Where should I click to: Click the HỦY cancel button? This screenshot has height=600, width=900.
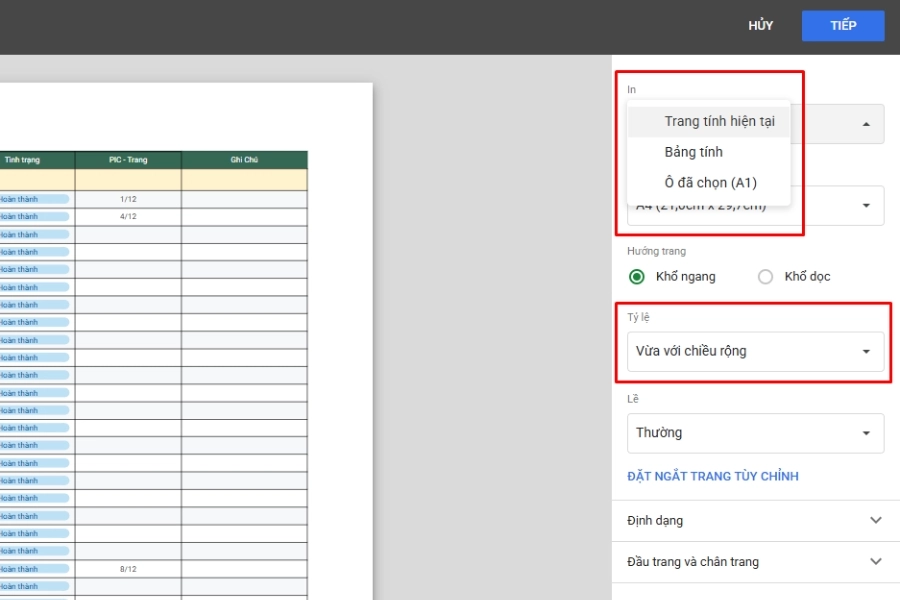[760, 26]
